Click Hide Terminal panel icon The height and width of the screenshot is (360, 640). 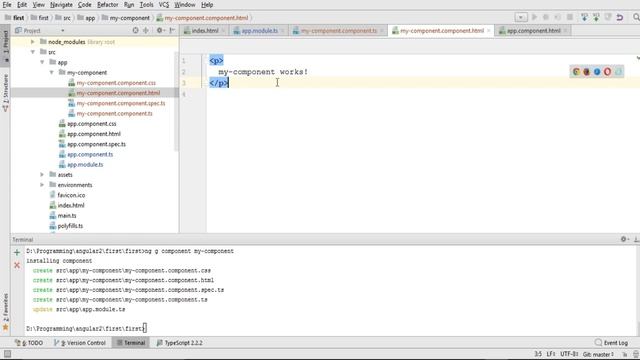click(x=636, y=239)
